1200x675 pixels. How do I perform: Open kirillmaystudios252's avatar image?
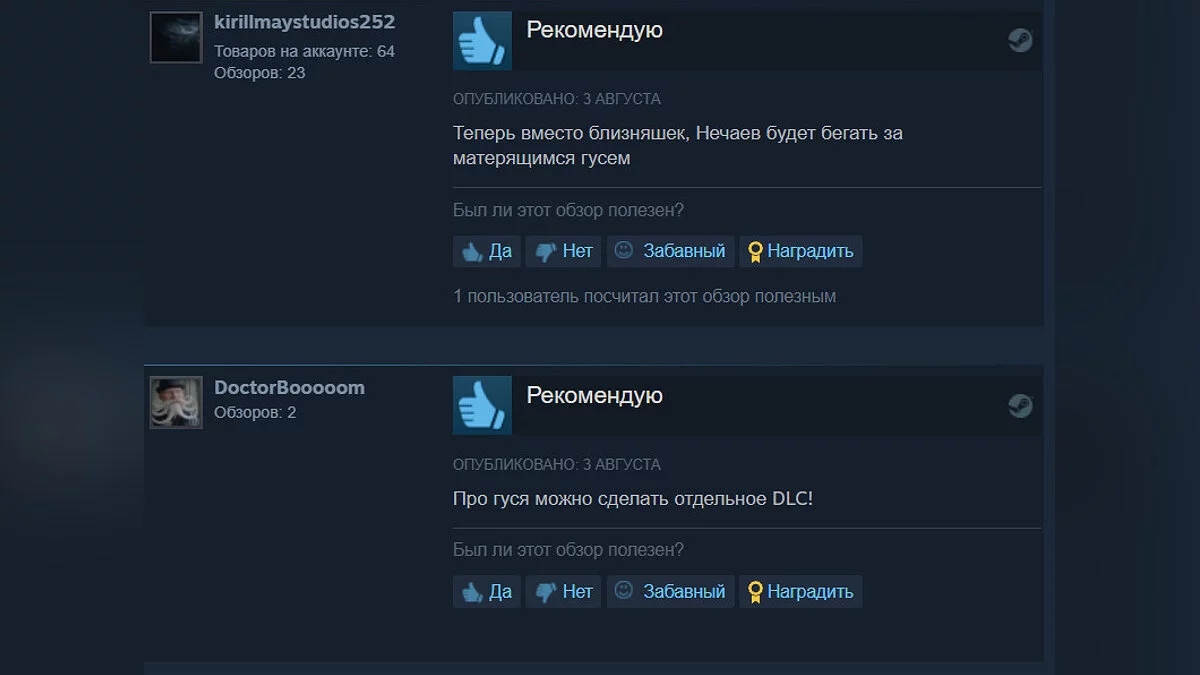click(176, 37)
